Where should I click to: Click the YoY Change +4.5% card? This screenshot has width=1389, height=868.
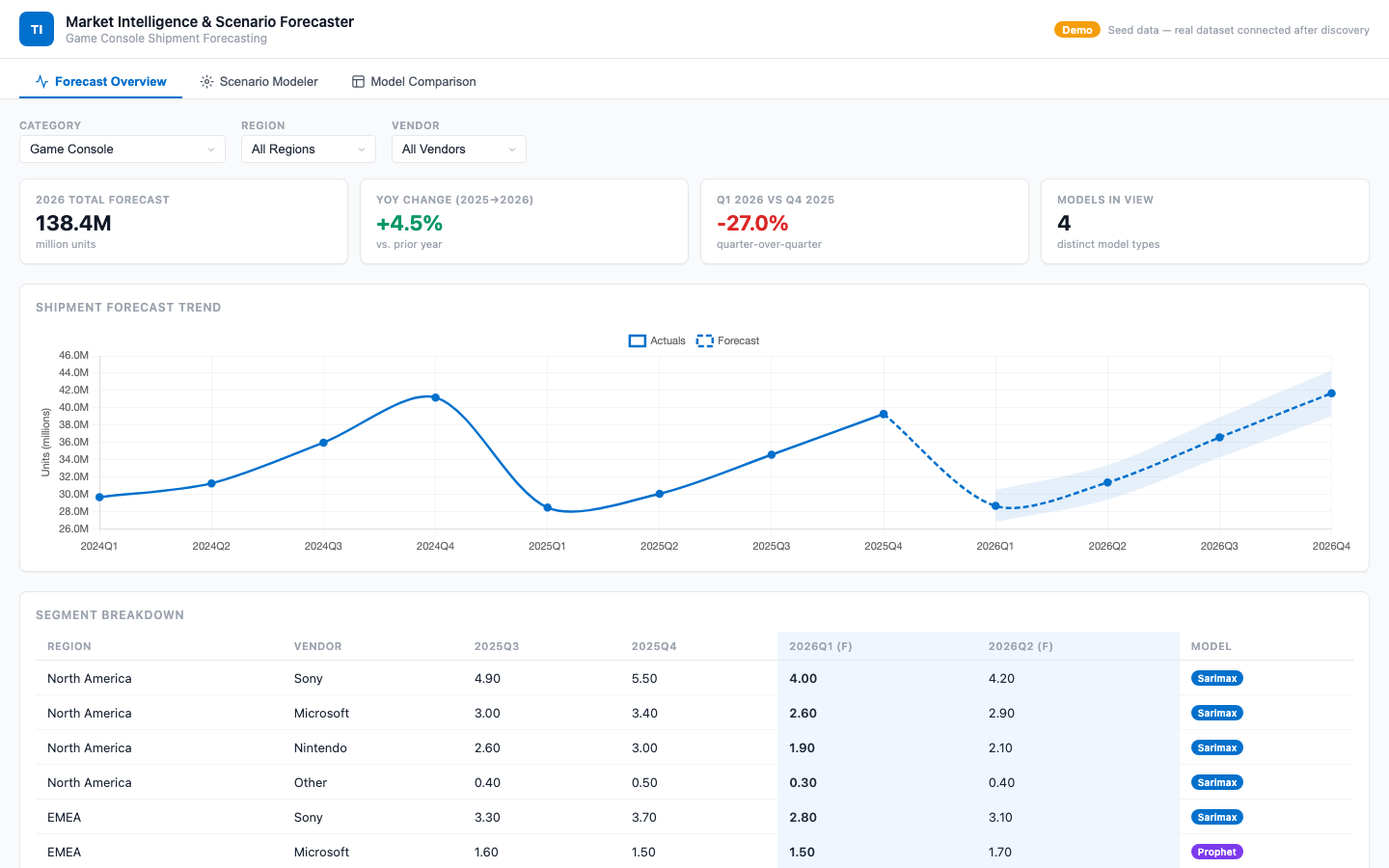coord(524,221)
